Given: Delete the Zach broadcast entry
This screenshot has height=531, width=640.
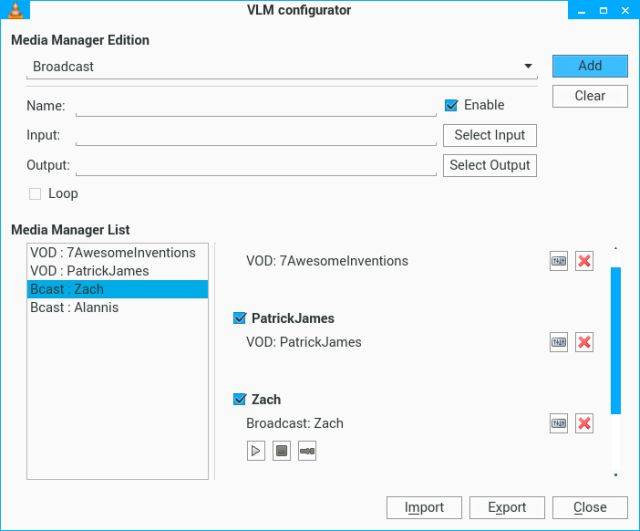Looking at the screenshot, I should point(585,424).
